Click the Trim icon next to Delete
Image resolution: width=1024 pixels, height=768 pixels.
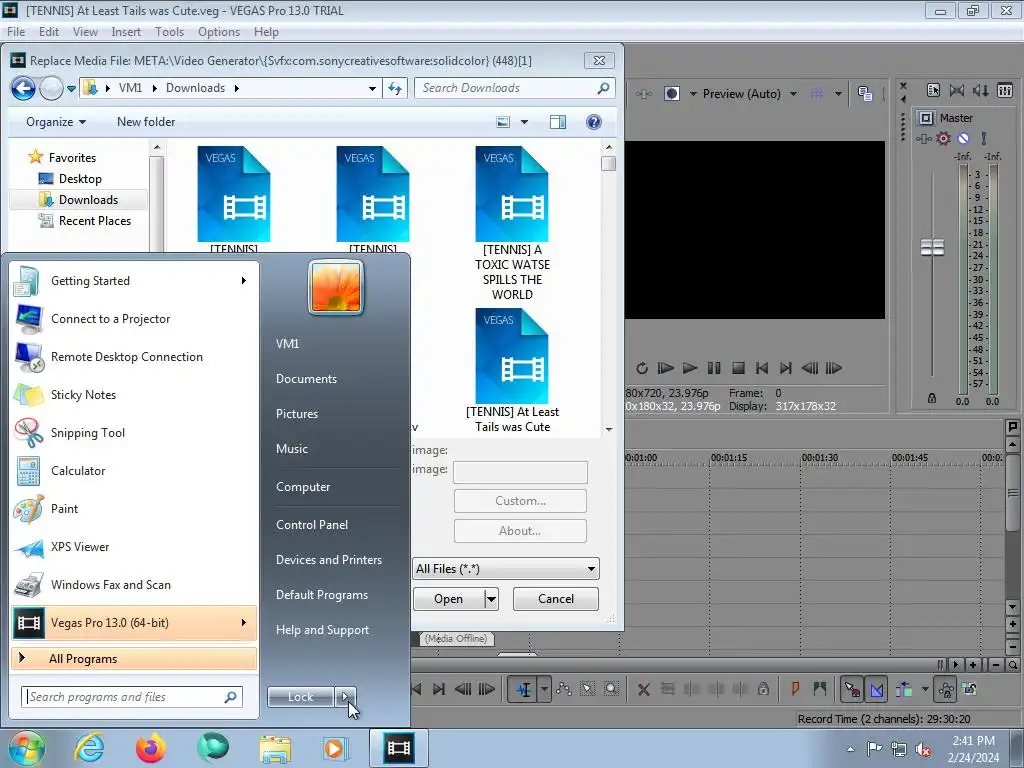667,690
